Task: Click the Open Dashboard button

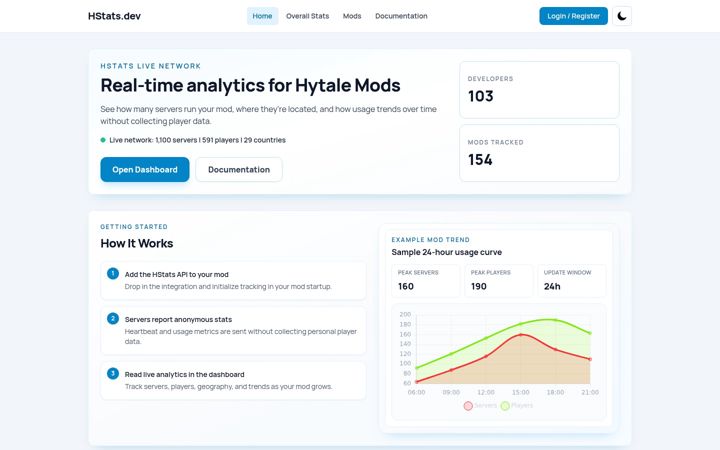Action: point(145,169)
